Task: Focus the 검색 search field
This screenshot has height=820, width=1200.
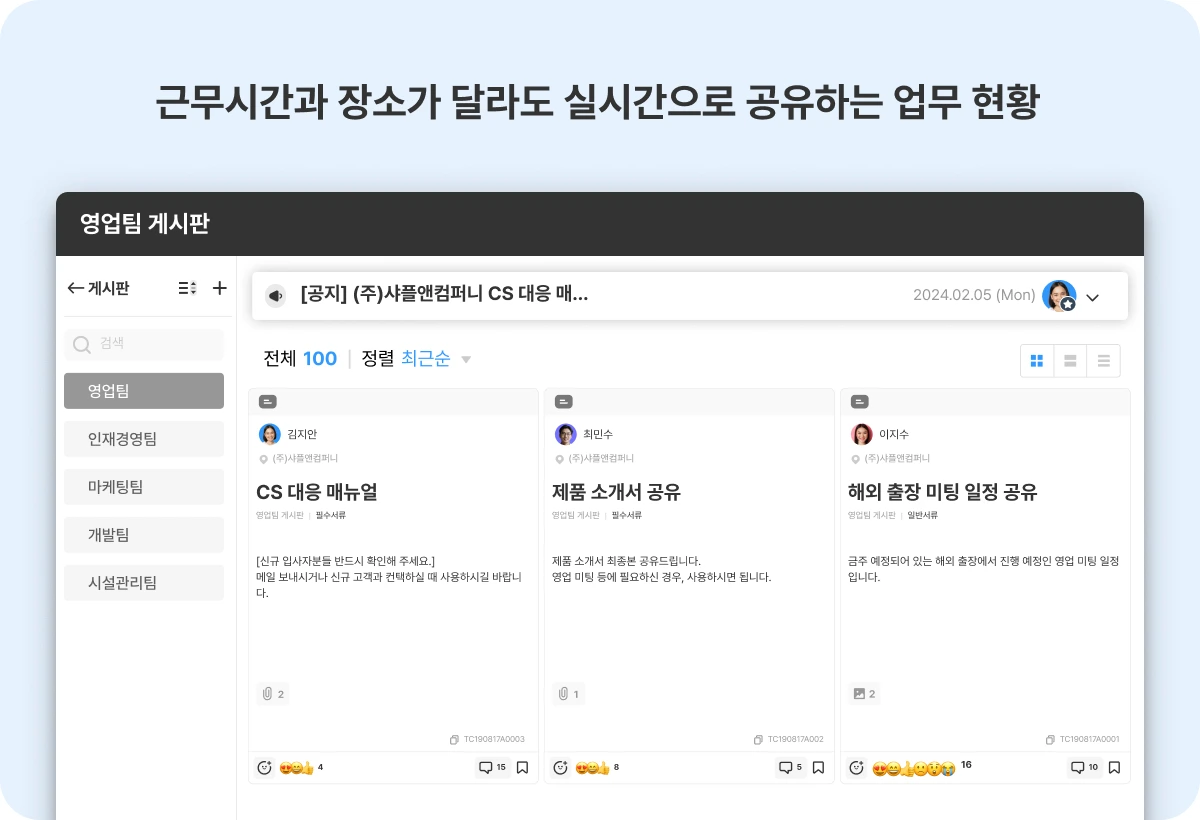Action: point(144,345)
